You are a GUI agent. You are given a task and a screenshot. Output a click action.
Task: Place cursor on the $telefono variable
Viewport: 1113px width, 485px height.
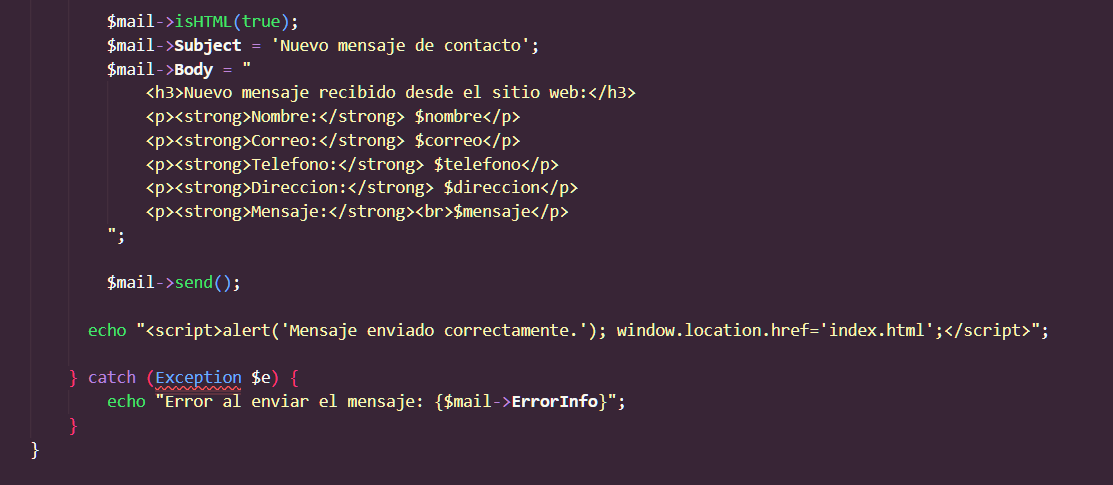(477, 165)
